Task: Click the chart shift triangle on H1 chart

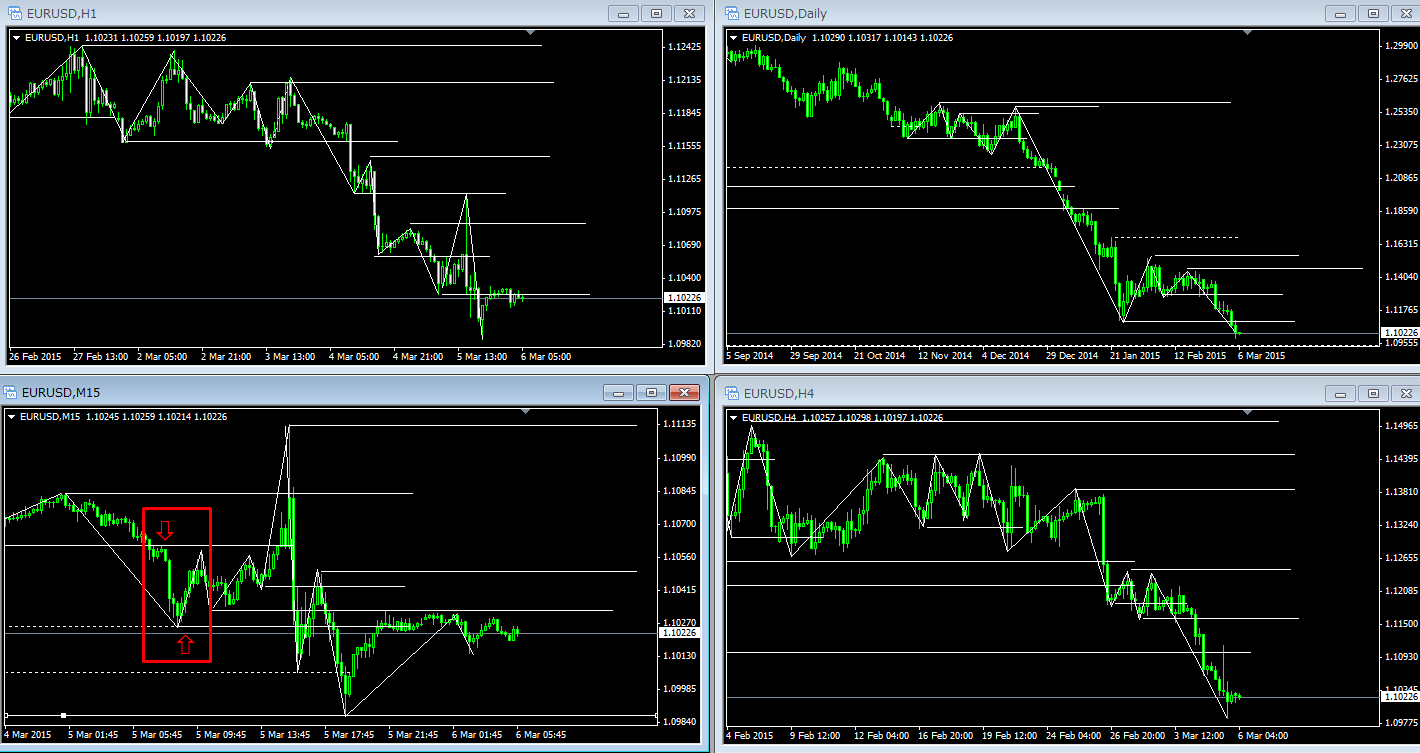Action: pos(531,33)
